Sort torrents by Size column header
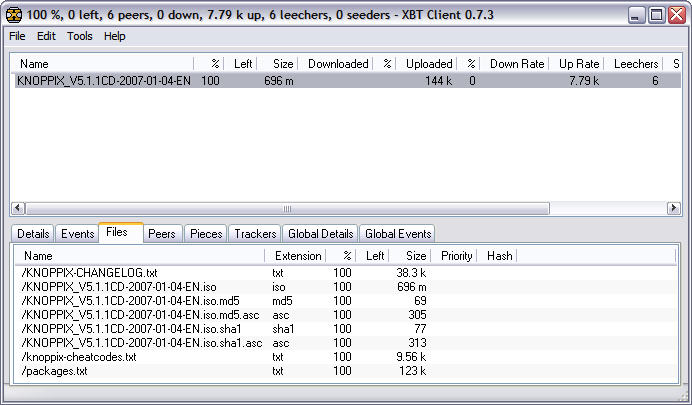 click(x=278, y=64)
